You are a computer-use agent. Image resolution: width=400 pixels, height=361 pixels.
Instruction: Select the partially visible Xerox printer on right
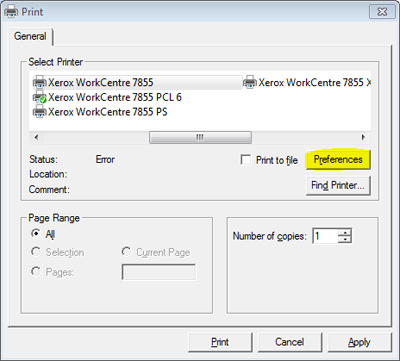pos(307,82)
